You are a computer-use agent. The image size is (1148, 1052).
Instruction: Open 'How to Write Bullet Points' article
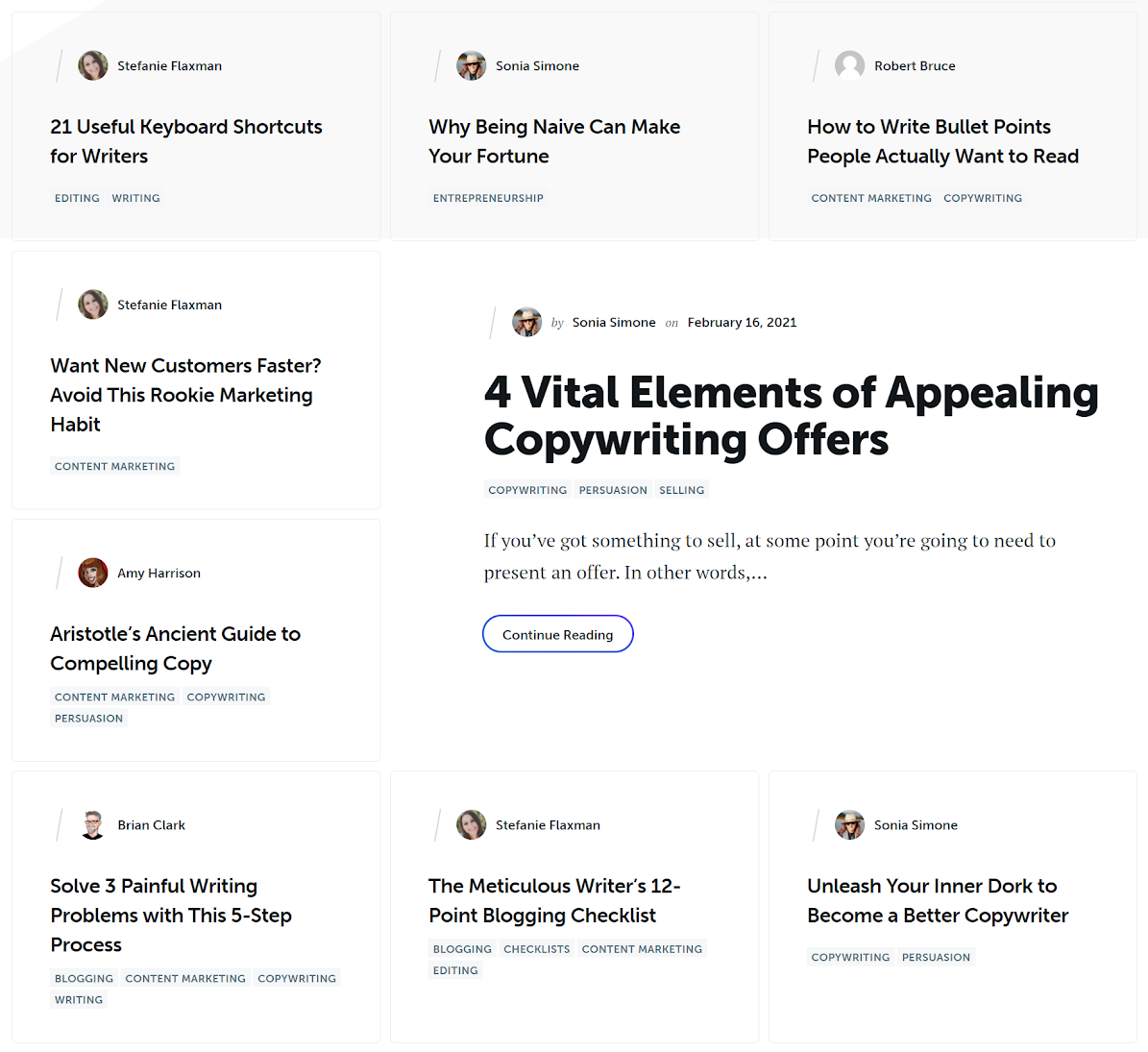(943, 141)
